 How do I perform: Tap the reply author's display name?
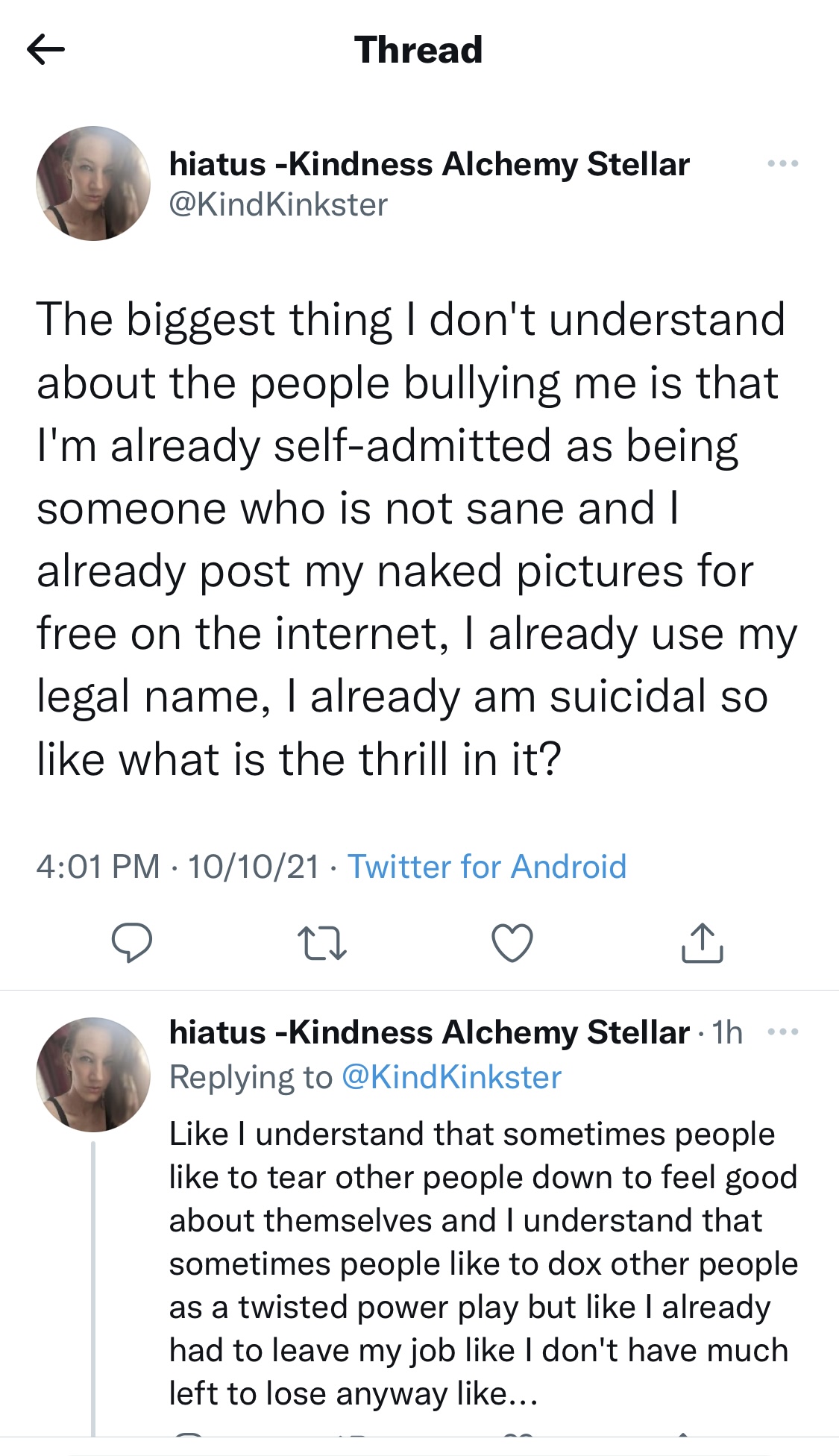430,1032
